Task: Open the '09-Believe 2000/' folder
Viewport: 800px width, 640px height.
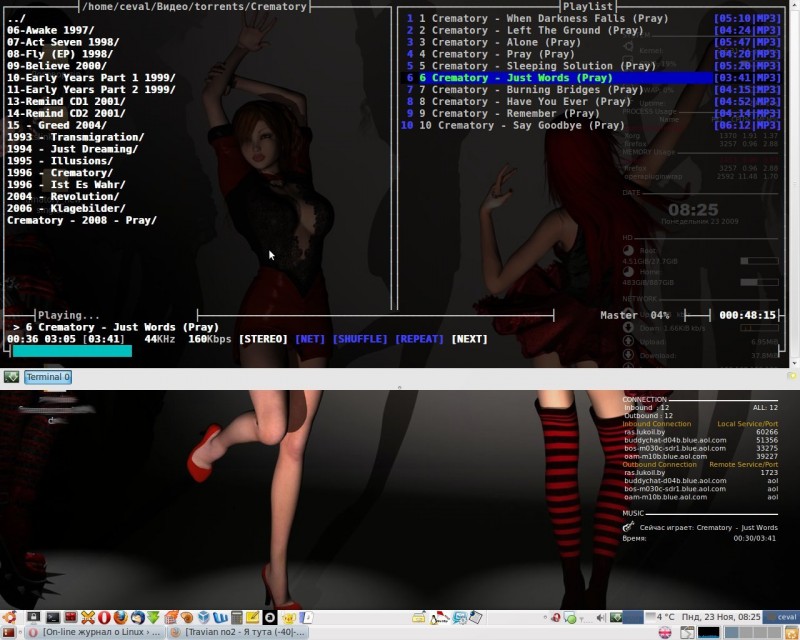Action: click(57, 66)
